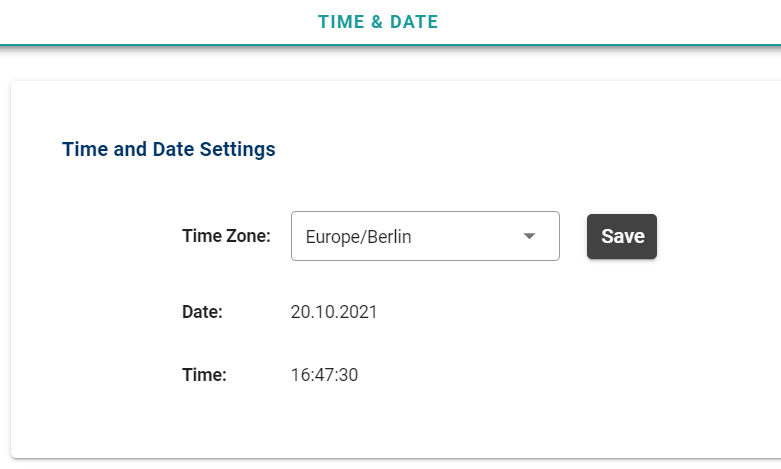The image size is (781, 469).
Task: Click the day digits of the date
Action: tap(300, 312)
